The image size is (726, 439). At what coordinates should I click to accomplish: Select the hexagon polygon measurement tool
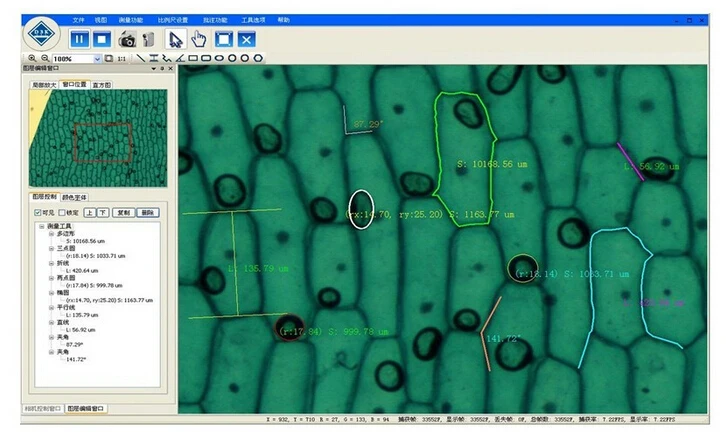click(x=258, y=58)
